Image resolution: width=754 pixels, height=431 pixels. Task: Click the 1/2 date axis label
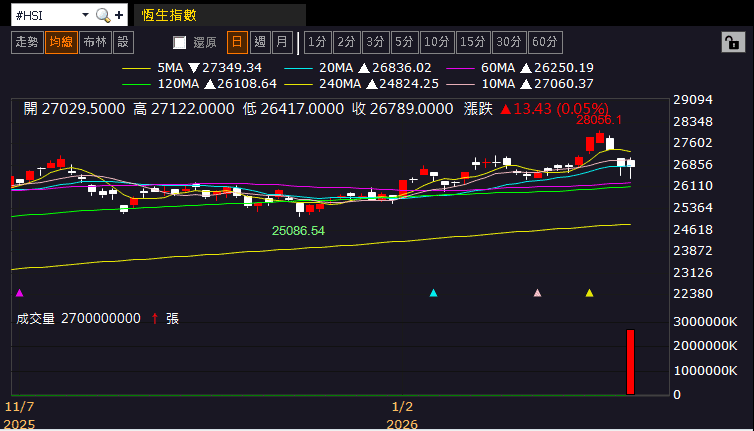point(402,407)
